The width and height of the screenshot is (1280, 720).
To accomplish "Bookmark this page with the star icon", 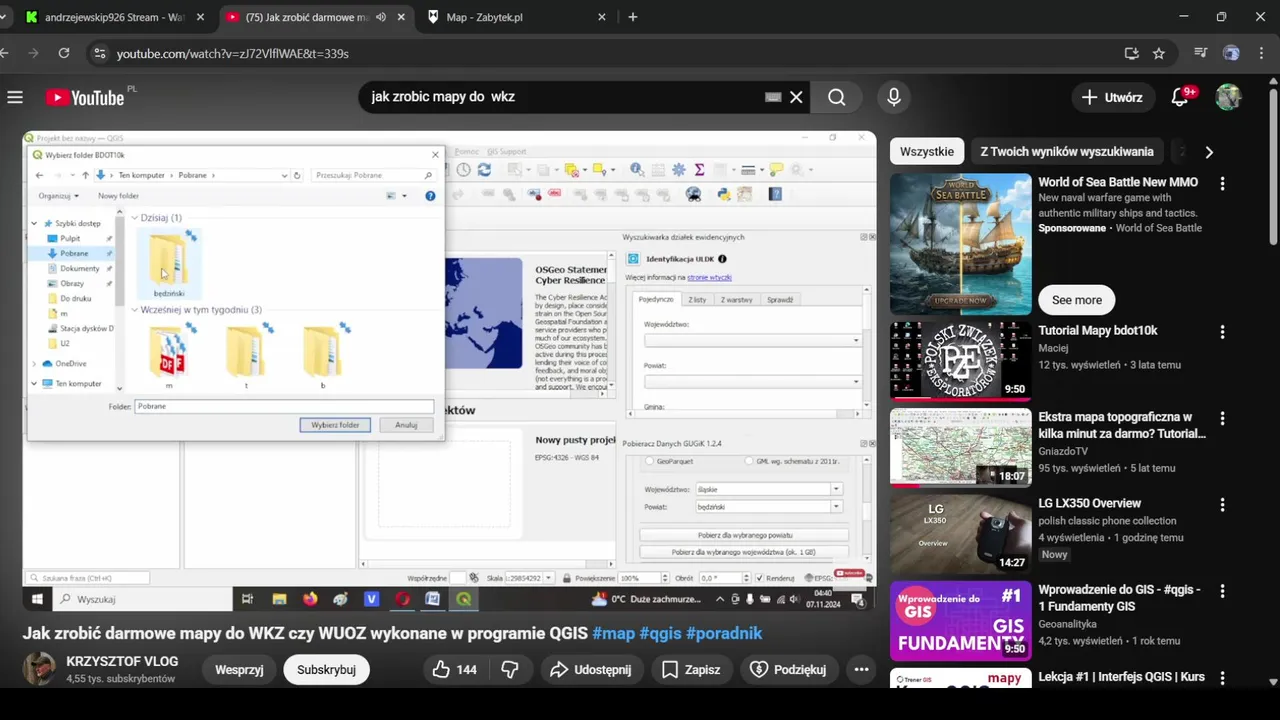I will (1159, 53).
